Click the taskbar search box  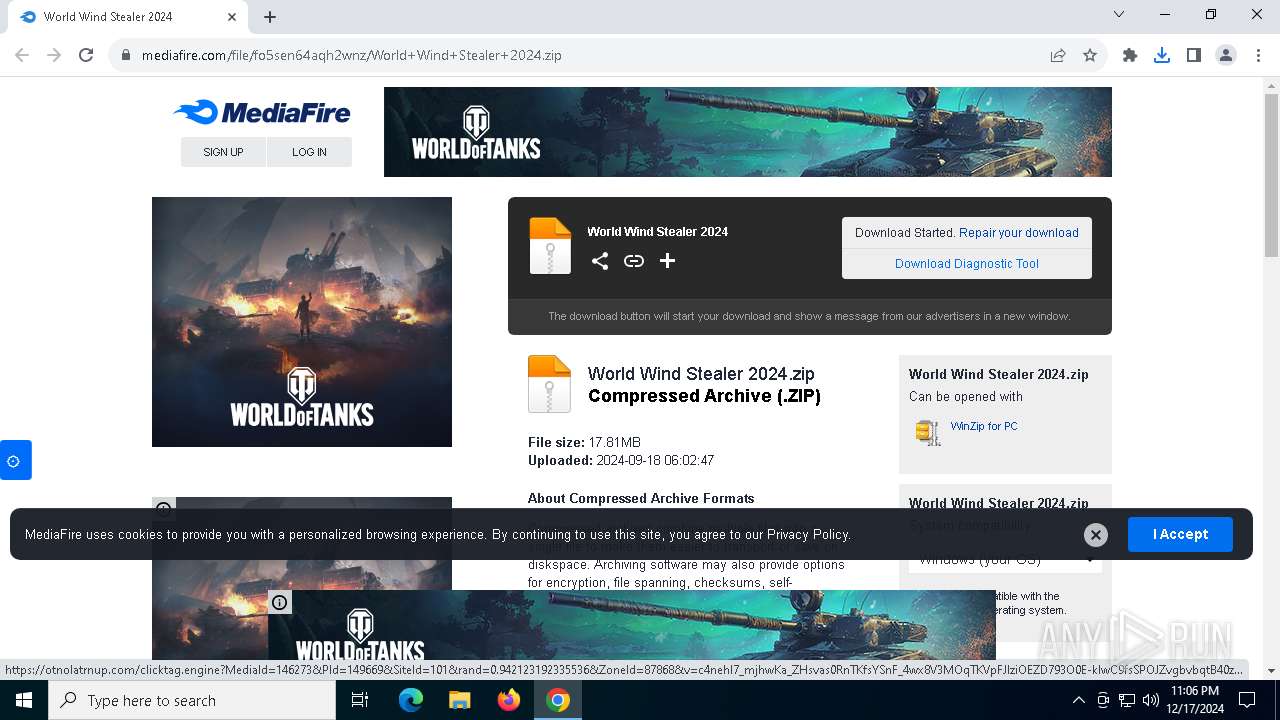point(192,700)
